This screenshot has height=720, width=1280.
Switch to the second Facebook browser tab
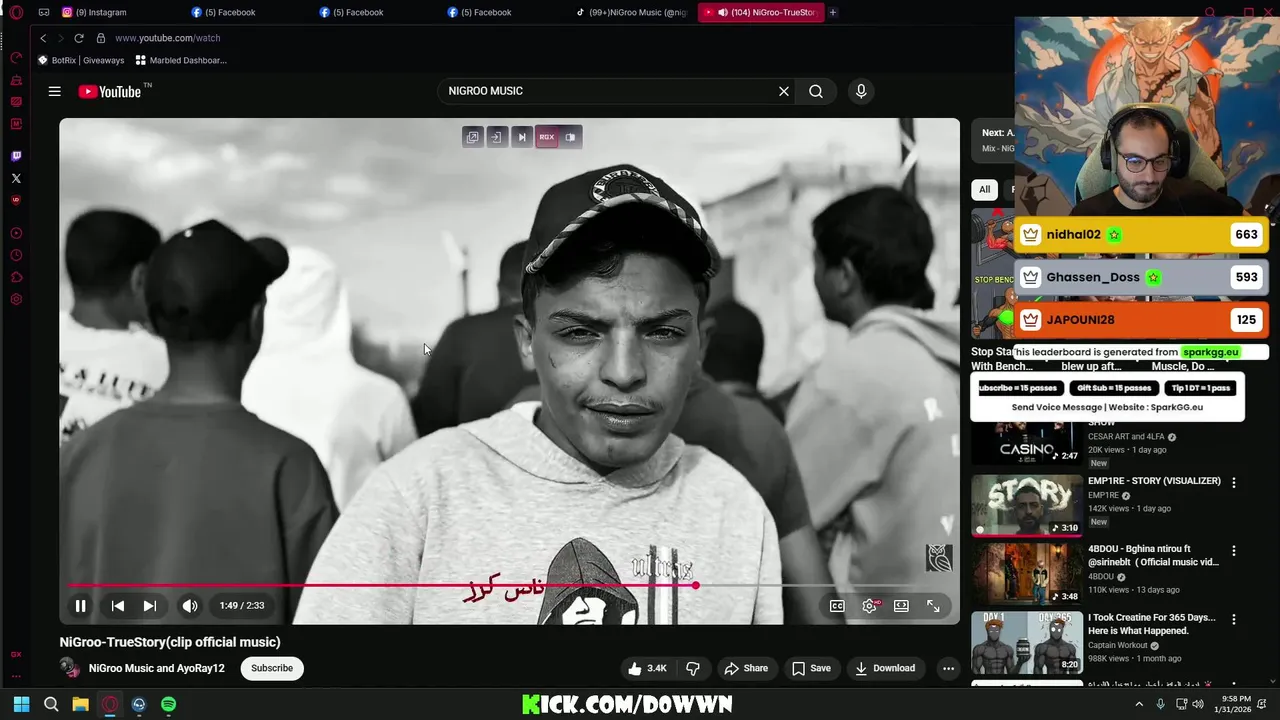tap(351, 12)
